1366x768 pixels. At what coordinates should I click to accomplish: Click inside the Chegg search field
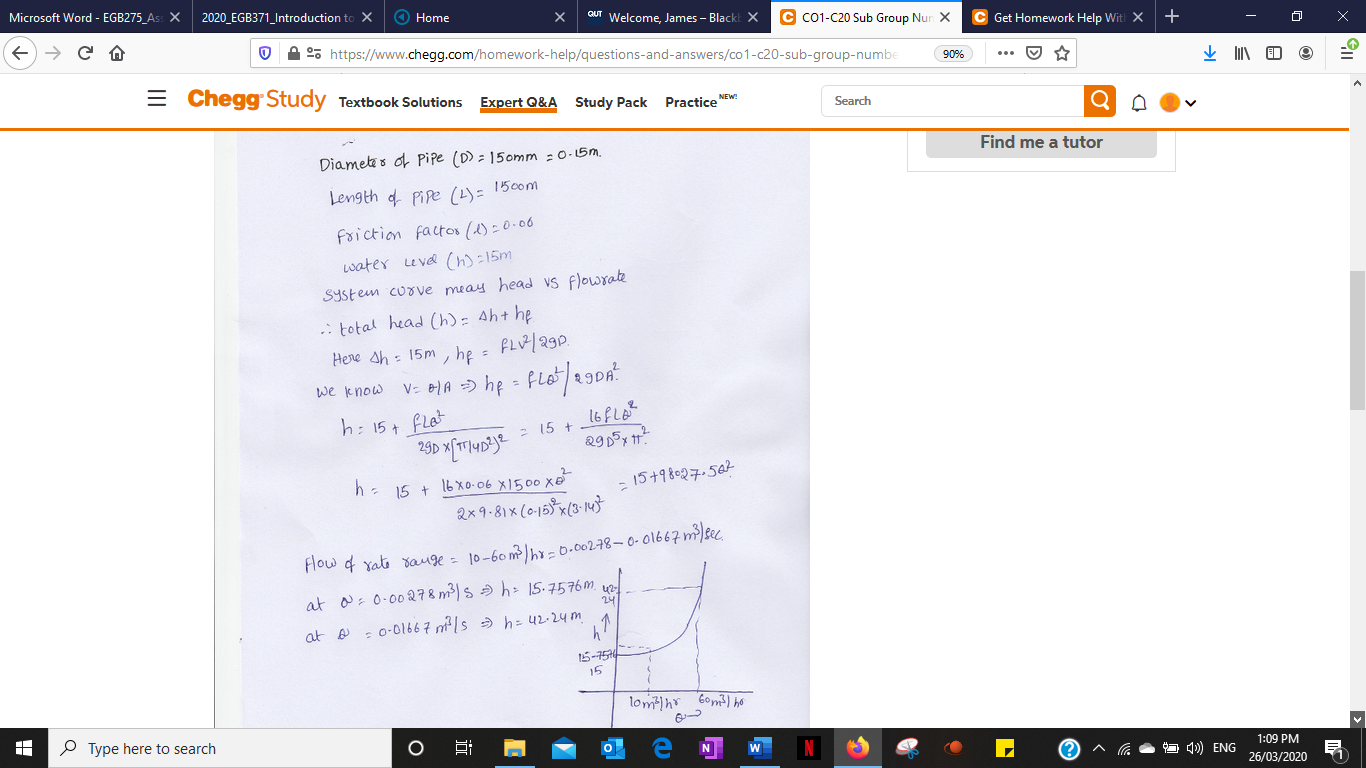click(x=950, y=101)
